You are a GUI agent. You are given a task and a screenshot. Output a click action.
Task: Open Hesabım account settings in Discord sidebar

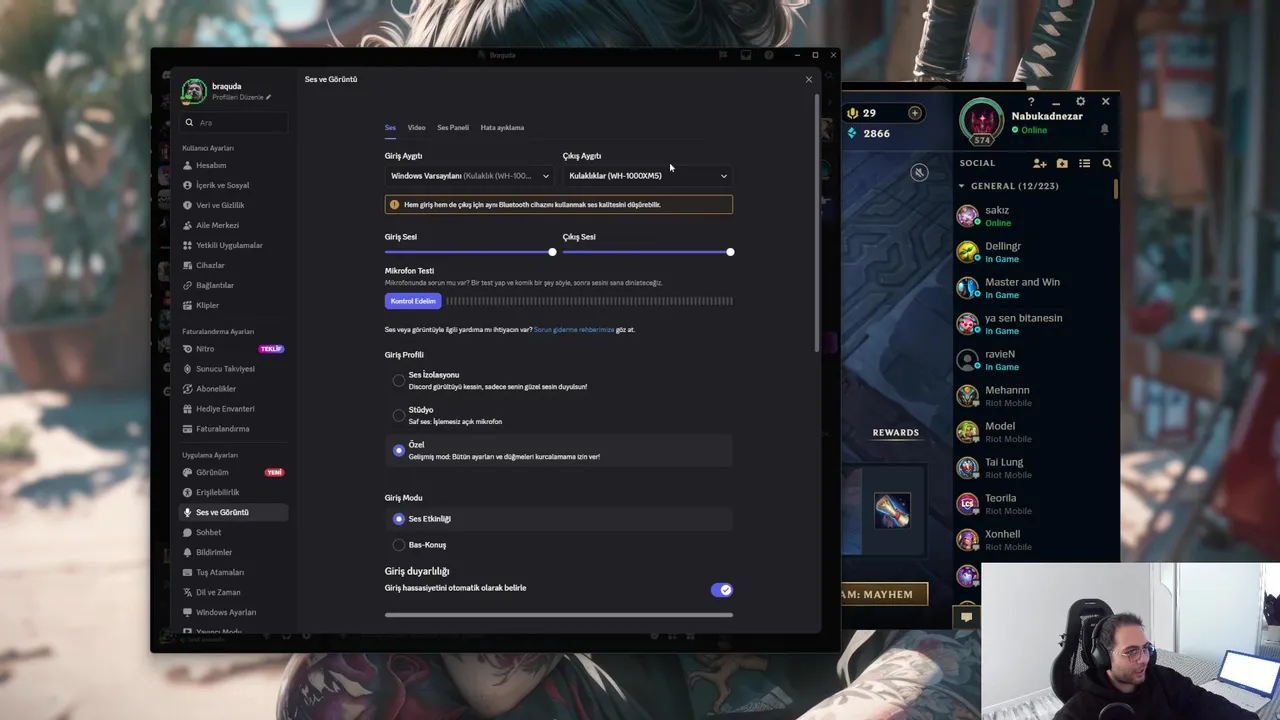point(233,165)
